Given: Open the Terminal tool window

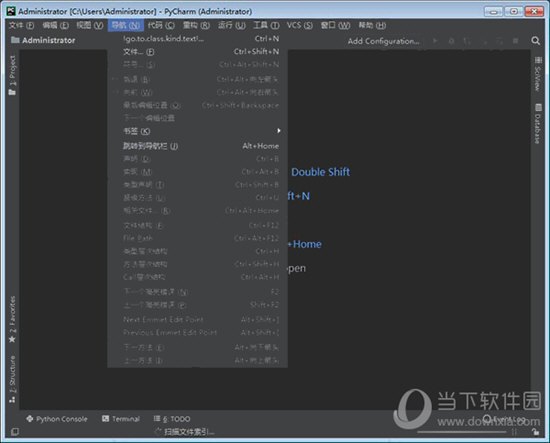Looking at the screenshot, I should tap(121, 419).
